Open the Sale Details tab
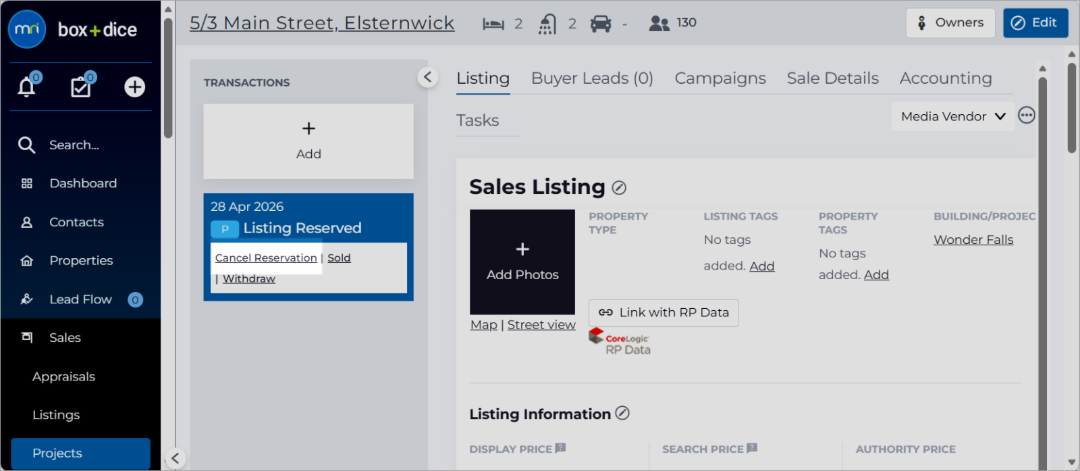1080x471 pixels. [x=833, y=78]
